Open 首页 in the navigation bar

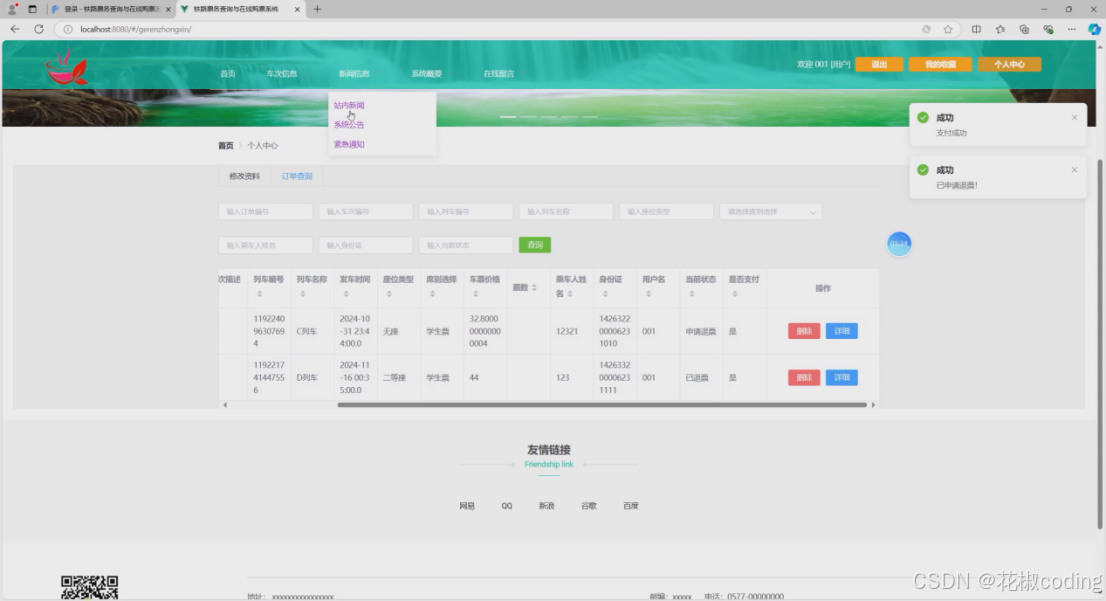pos(228,74)
